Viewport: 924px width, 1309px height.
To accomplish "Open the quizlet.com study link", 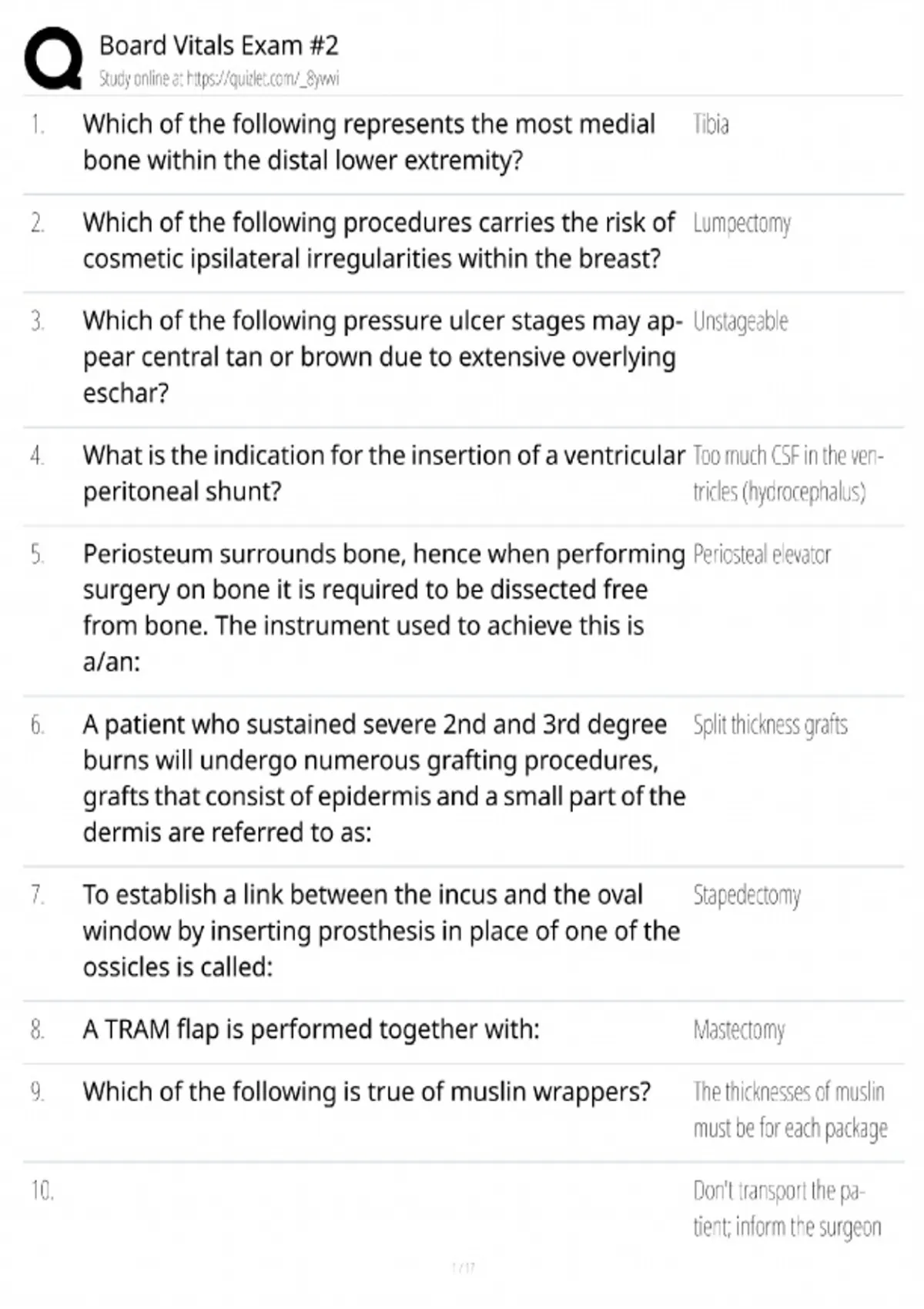I will pyautogui.click(x=219, y=79).
